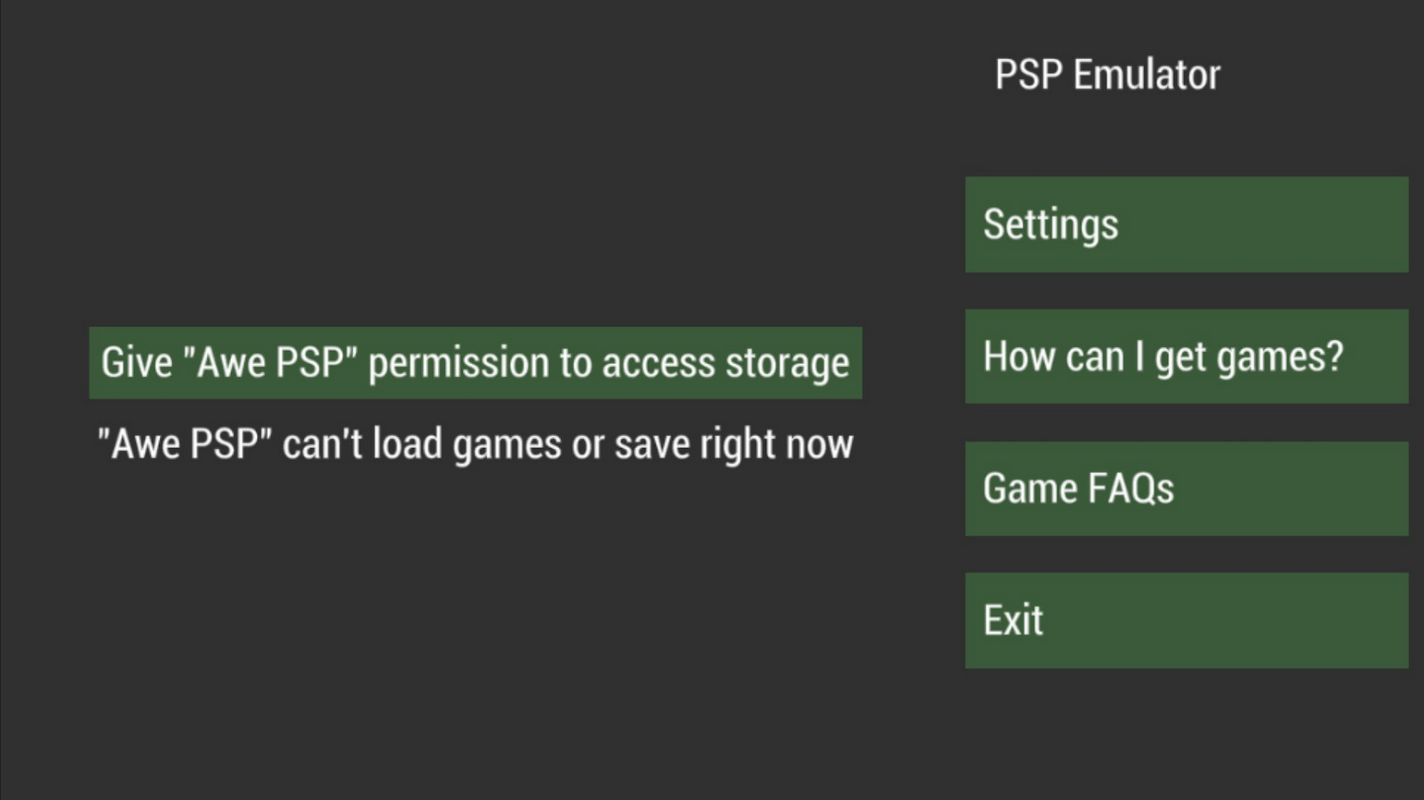This screenshot has height=800, width=1424.
Task: Exit the PSP Emulator
Action: (1186, 620)
